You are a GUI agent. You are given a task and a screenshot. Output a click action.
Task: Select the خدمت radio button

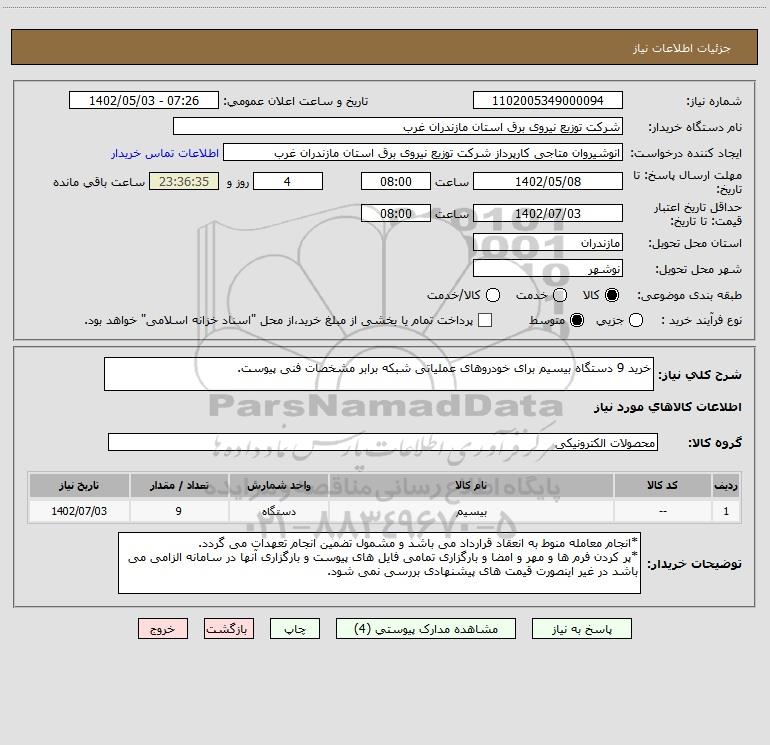[x=560, y=295]
